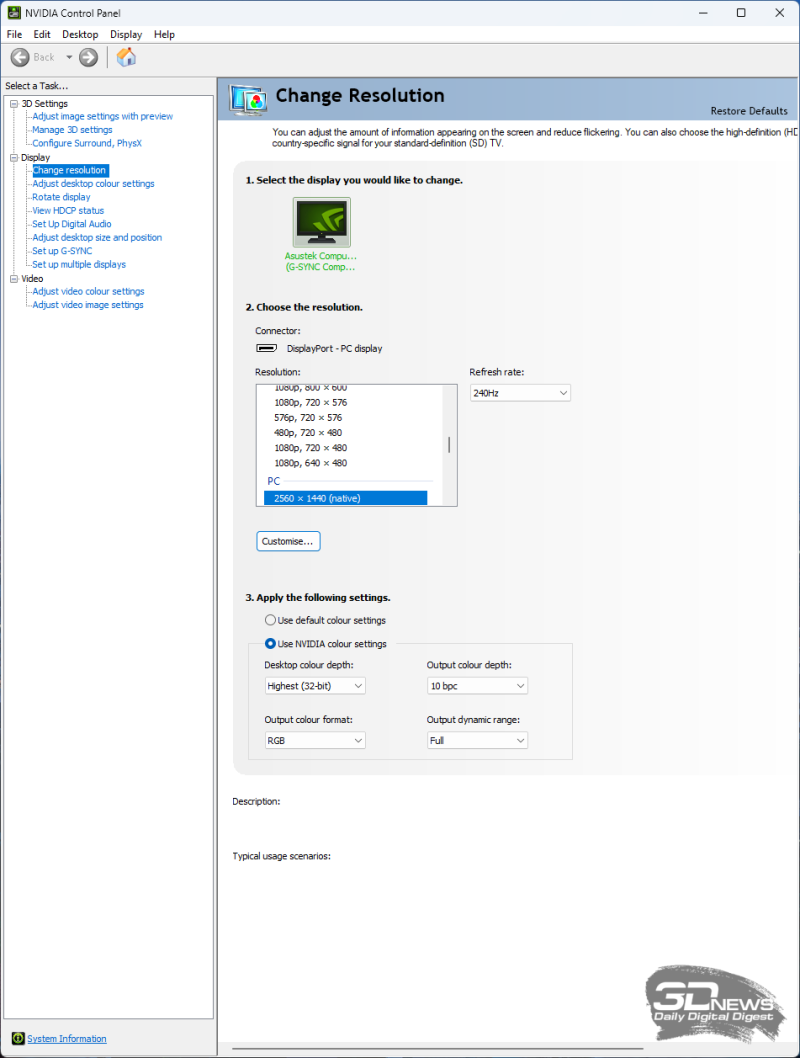Select the Asustek display monitor icon
Screen dimensions: 800x1058
coord(322,222)
